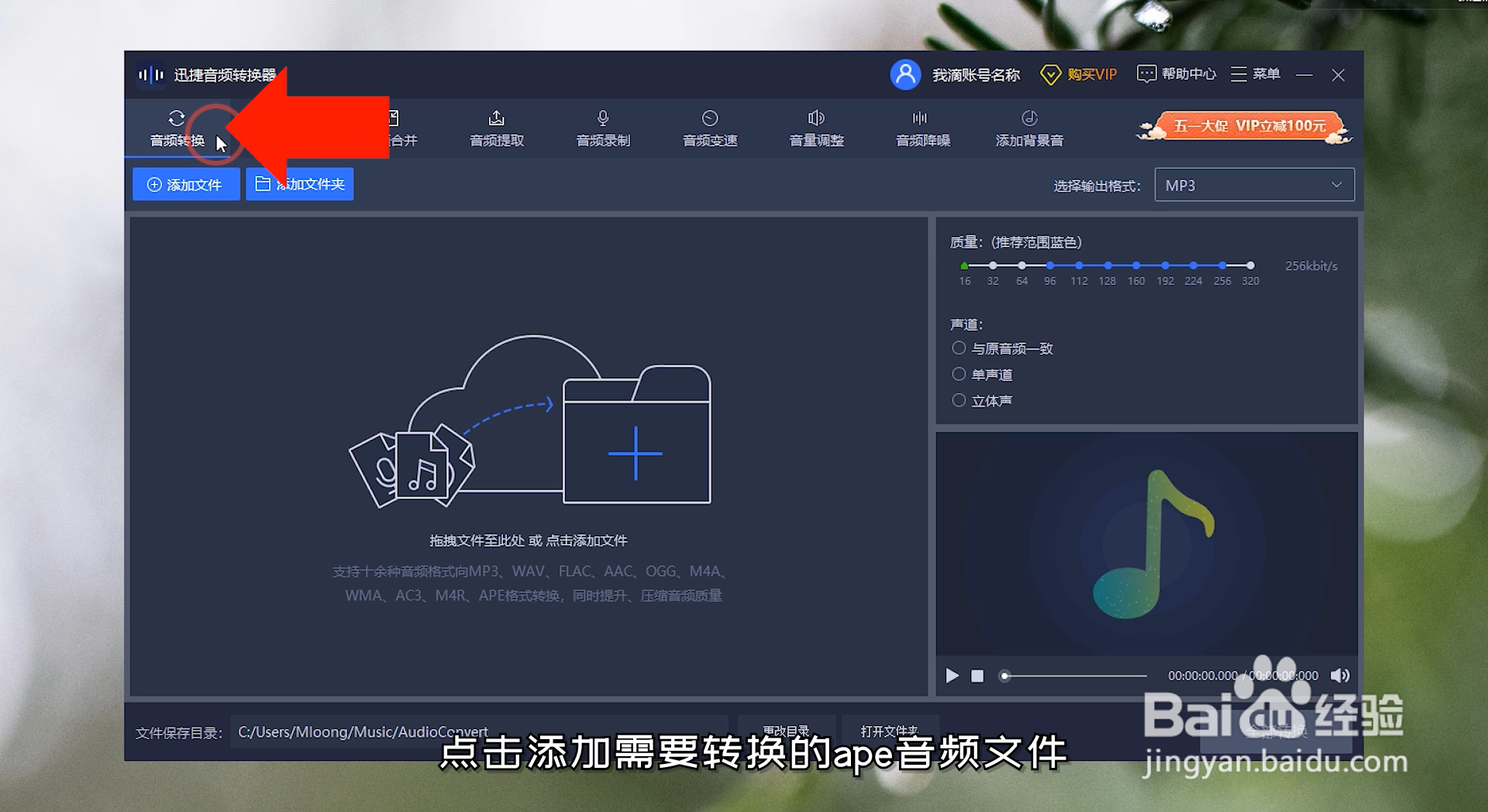Click the audio convert refresh icon
Viewport: 1488px width, 812px height.
(177, 118)
